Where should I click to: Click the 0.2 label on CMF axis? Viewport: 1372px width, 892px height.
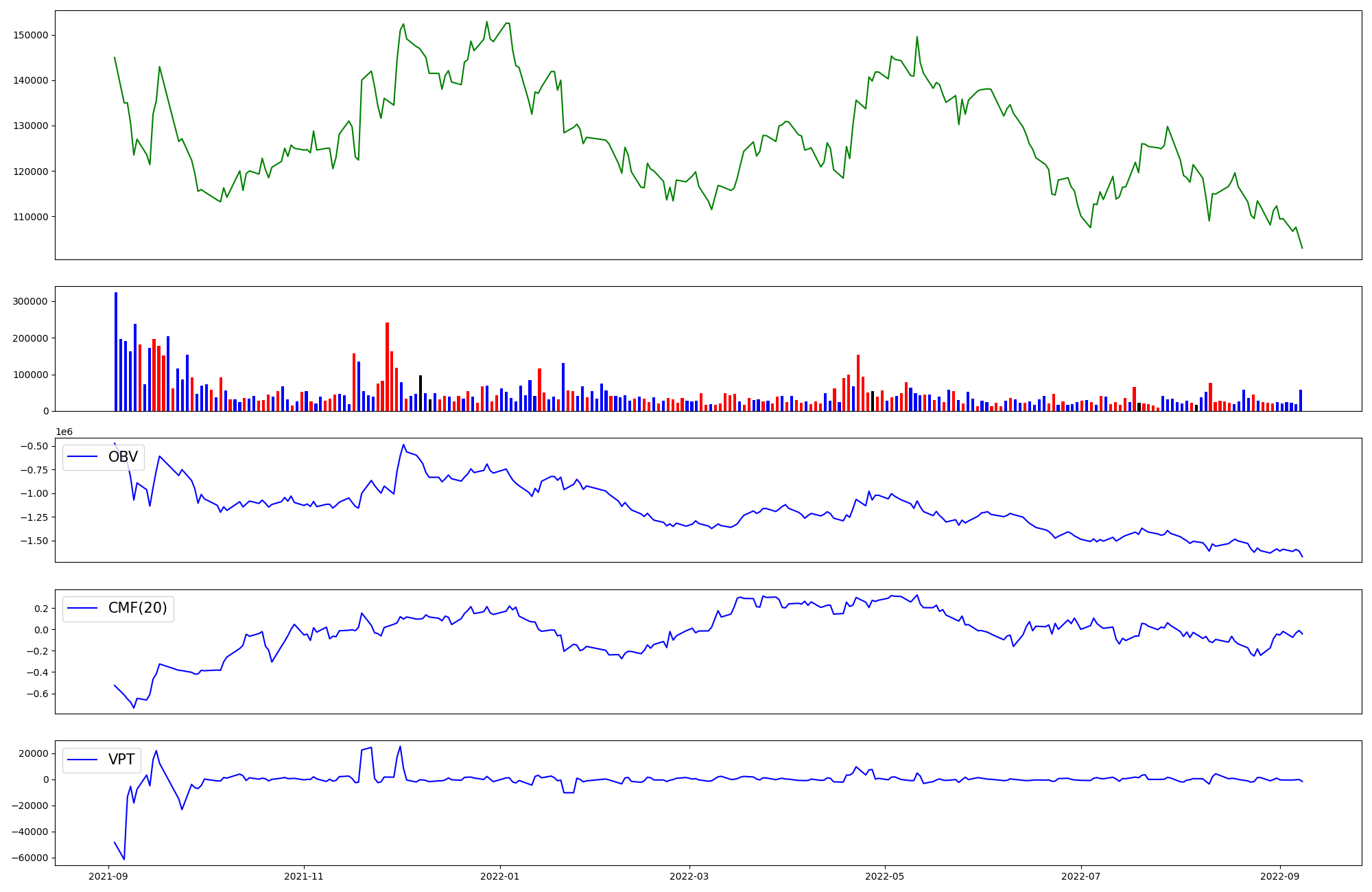pyautogui.click(x=40, y=609)
